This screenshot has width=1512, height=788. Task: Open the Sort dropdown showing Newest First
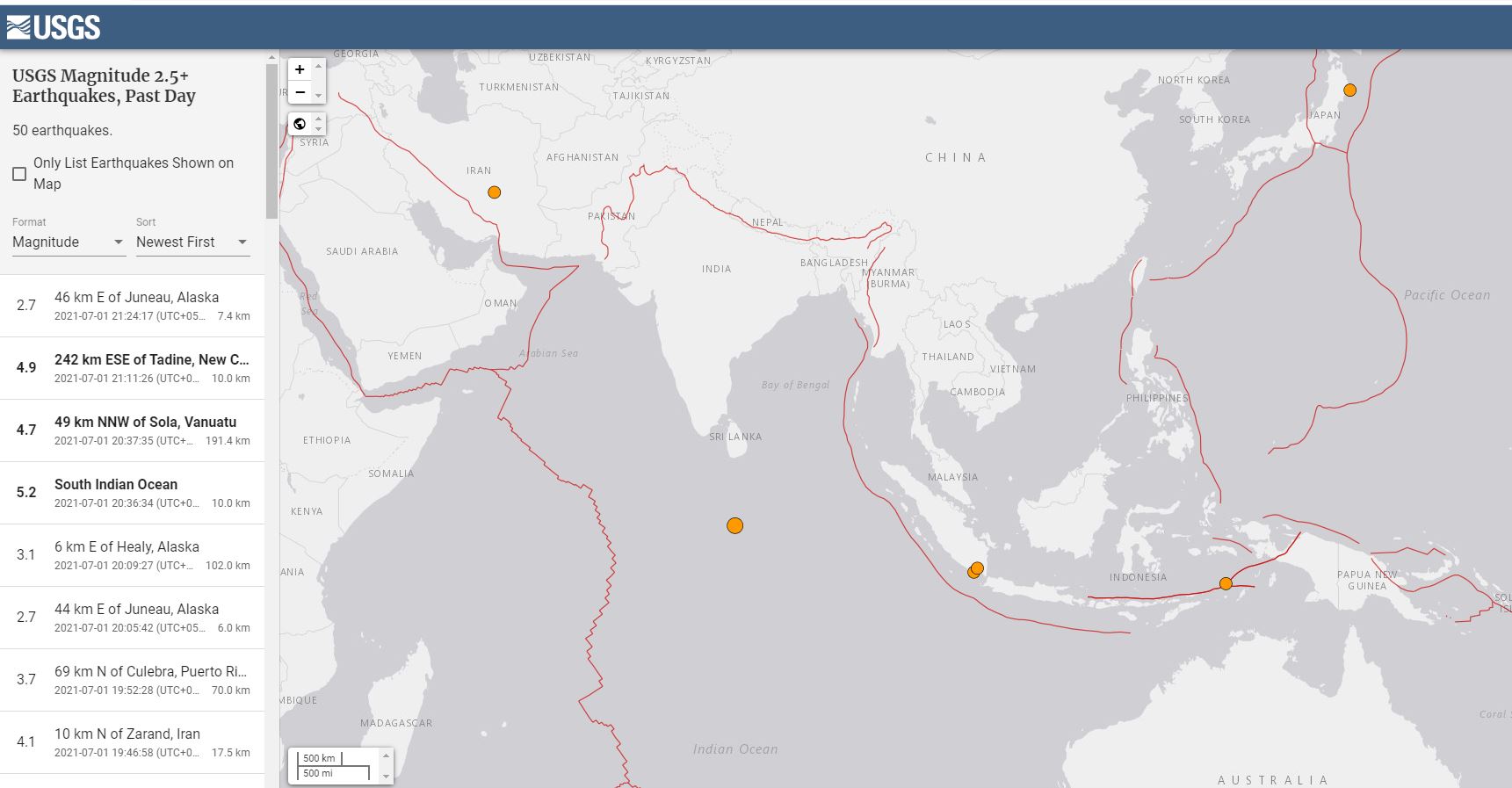click(x=192, y=242)
